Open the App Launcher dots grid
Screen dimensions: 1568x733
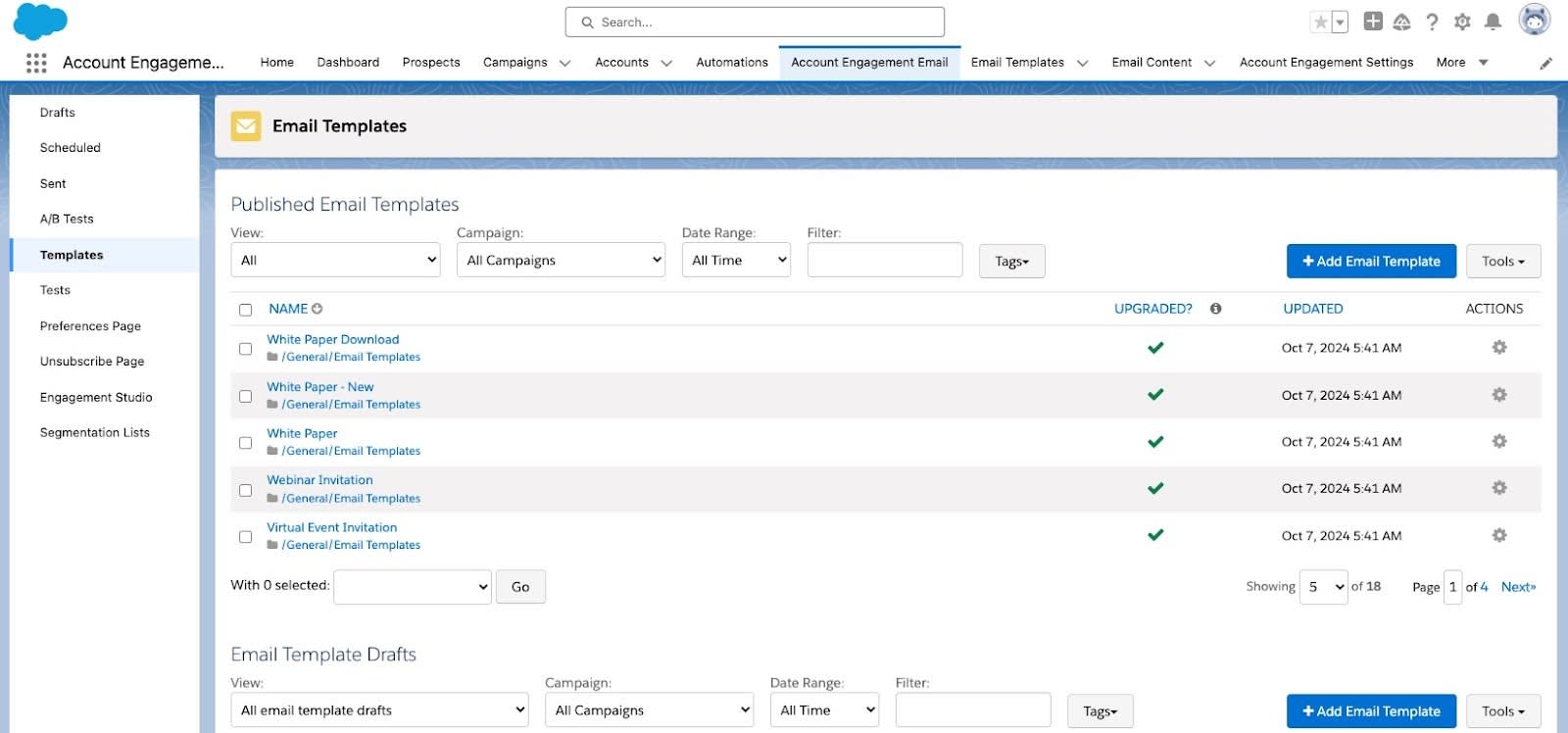[x=36, y=63]
